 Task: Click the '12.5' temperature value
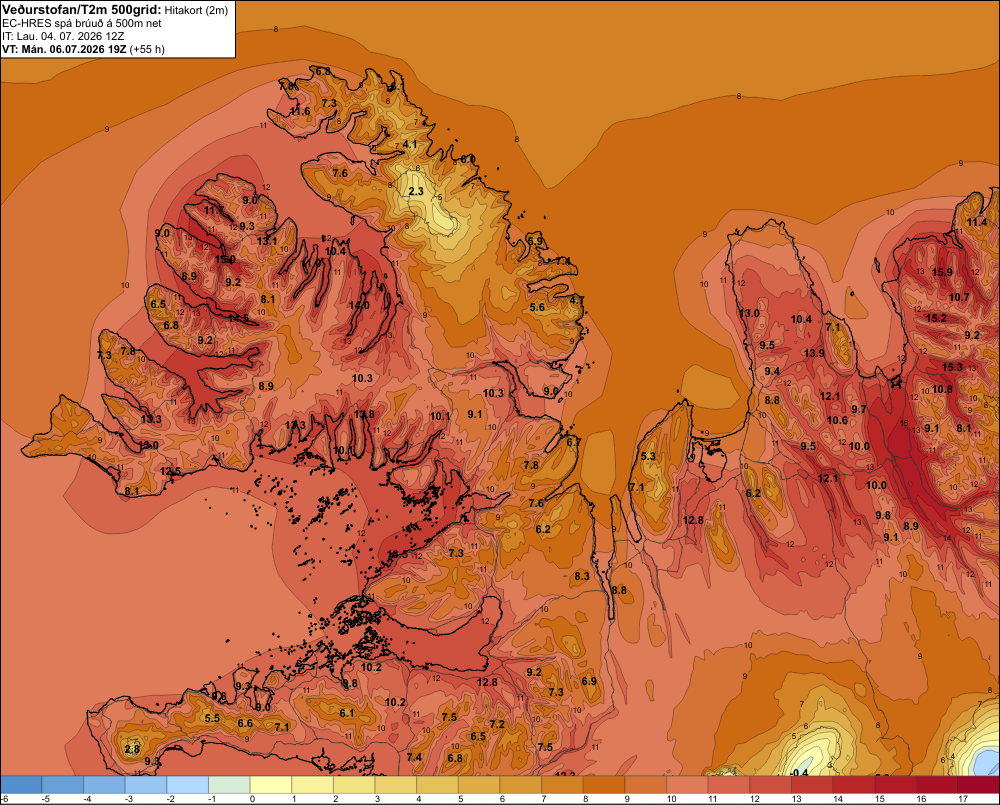[170, 471]
